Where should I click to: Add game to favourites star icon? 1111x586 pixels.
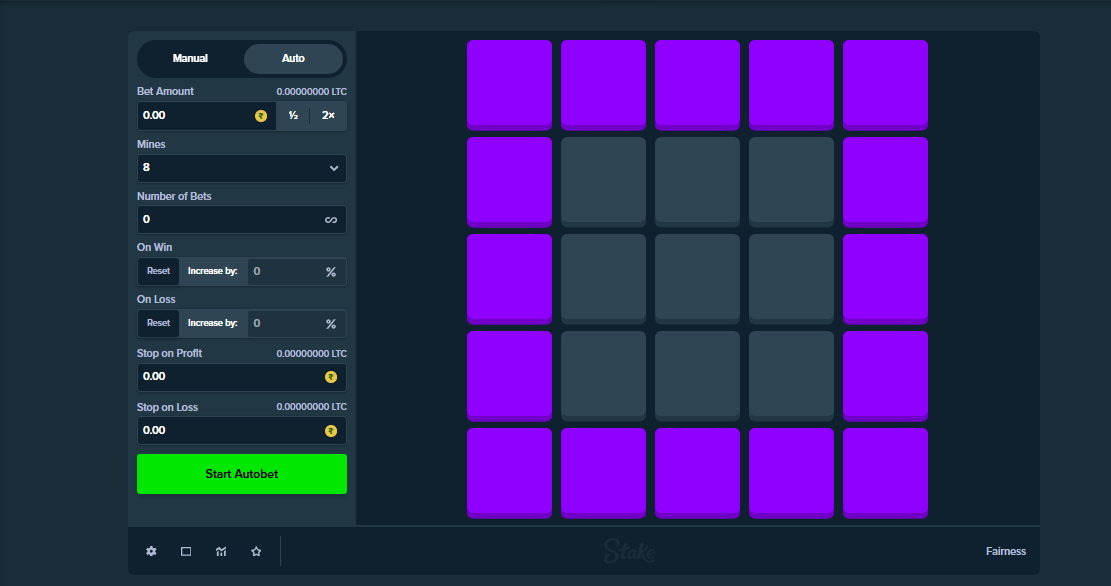point(256,551)
